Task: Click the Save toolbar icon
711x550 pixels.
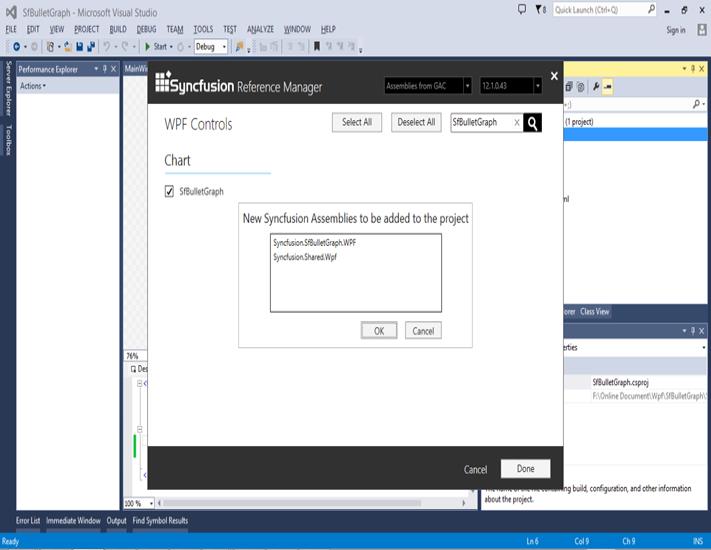Action: click(79, 46)
